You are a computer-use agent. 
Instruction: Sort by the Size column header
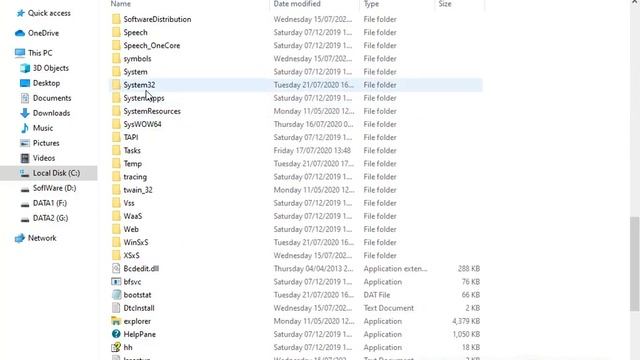(x=445, y=4)
